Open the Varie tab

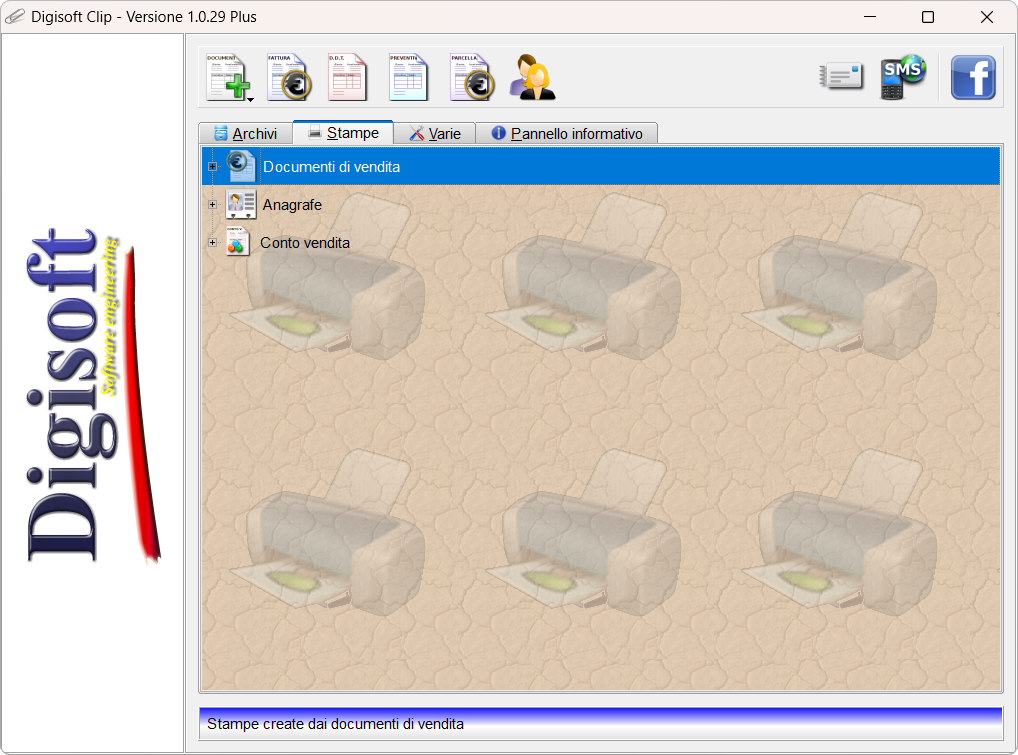pos(434,134)
